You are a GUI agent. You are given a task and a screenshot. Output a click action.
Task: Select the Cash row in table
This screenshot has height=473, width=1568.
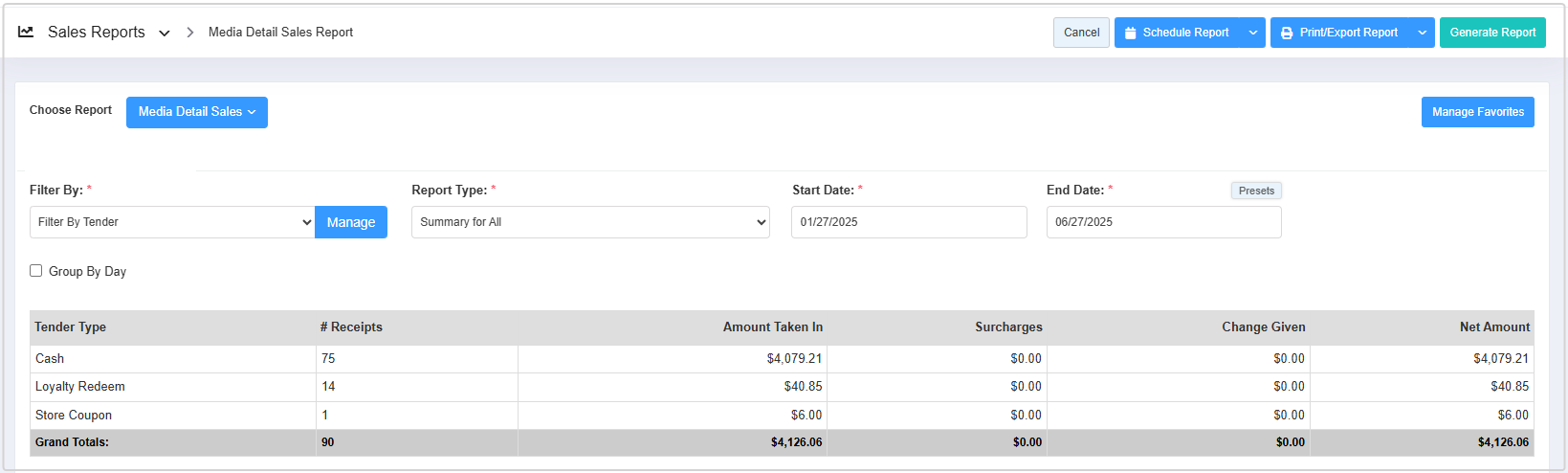[x=50, y=359]
